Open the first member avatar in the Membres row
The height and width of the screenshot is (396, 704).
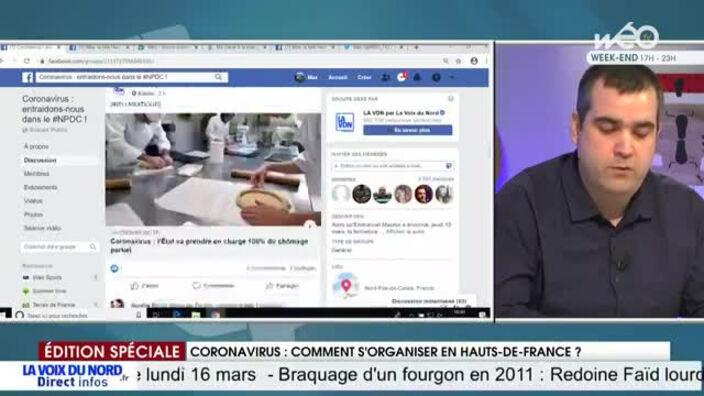(x=341, y=194)
